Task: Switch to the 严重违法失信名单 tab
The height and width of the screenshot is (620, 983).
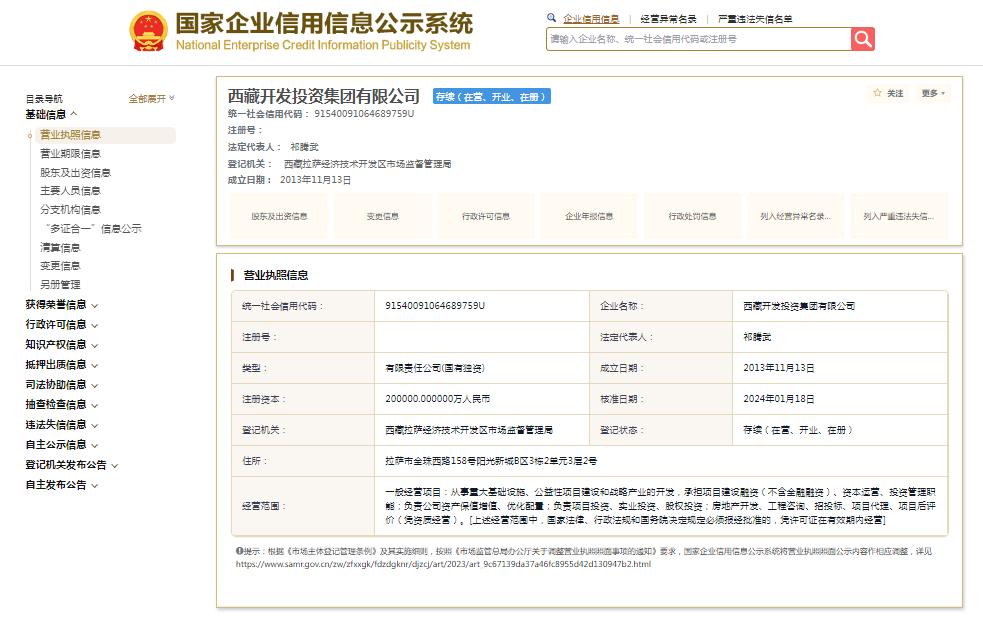Action: tap(755, 19)
